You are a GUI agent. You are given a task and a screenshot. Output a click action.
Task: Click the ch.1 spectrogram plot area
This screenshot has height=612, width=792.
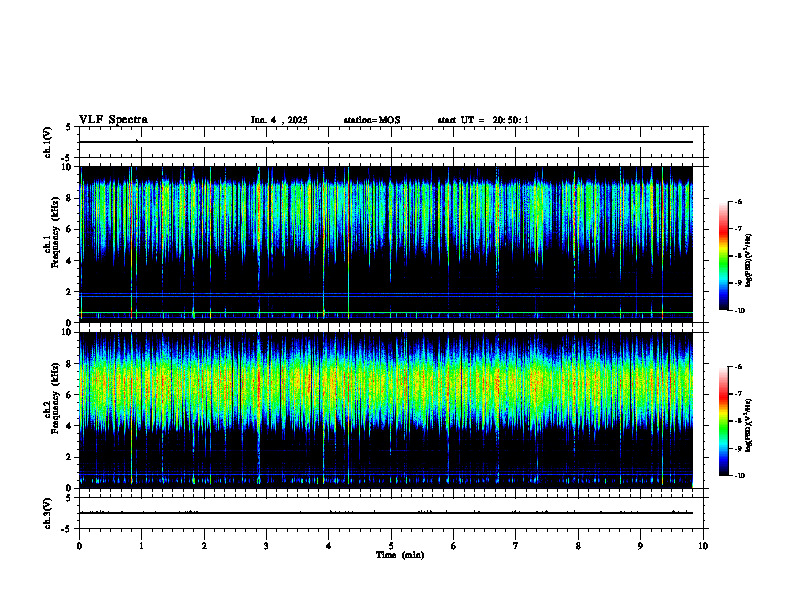click(386, 244)
